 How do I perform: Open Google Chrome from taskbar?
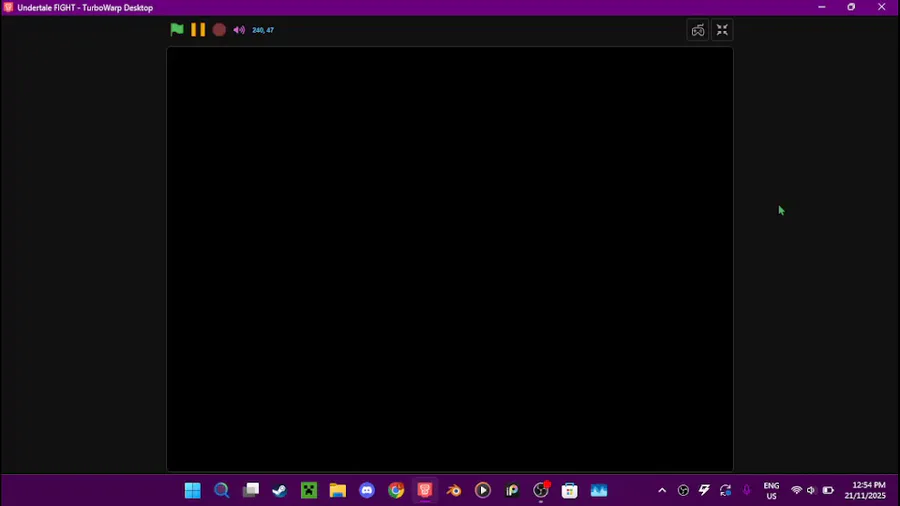click(x=395, y=491)
